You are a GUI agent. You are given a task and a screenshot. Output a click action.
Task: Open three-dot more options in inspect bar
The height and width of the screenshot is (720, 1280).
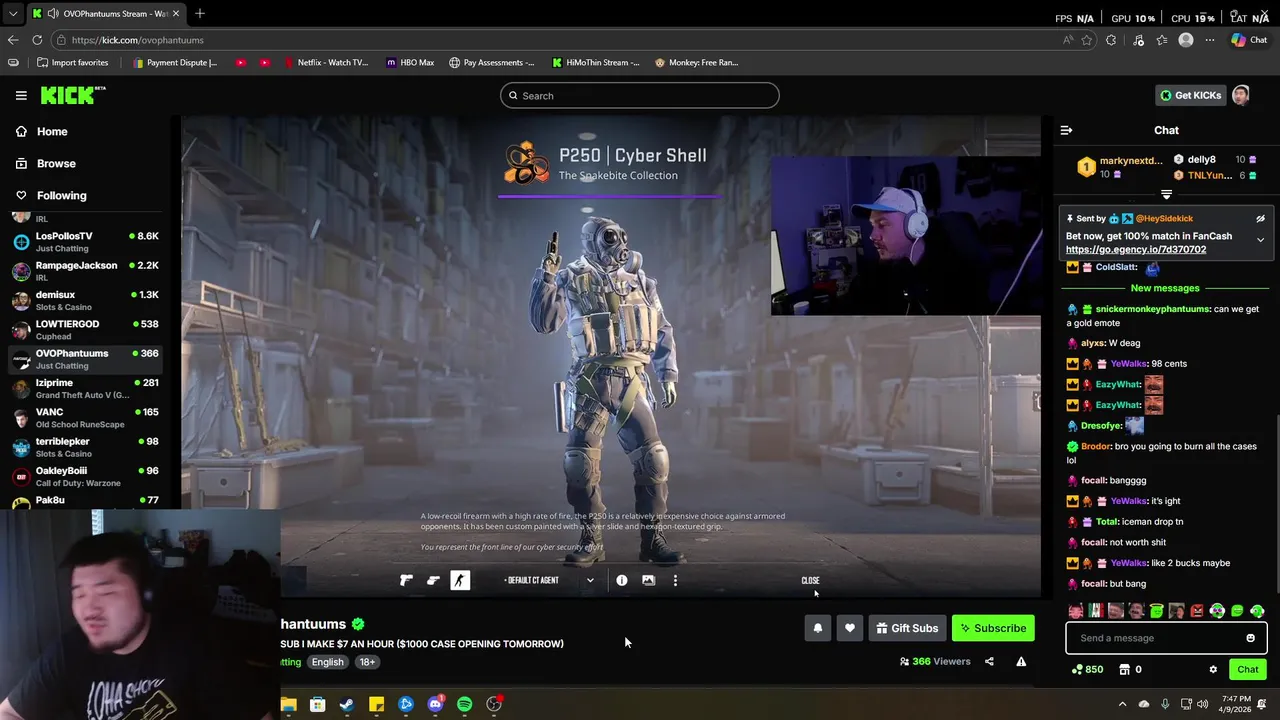coord(675,580)
